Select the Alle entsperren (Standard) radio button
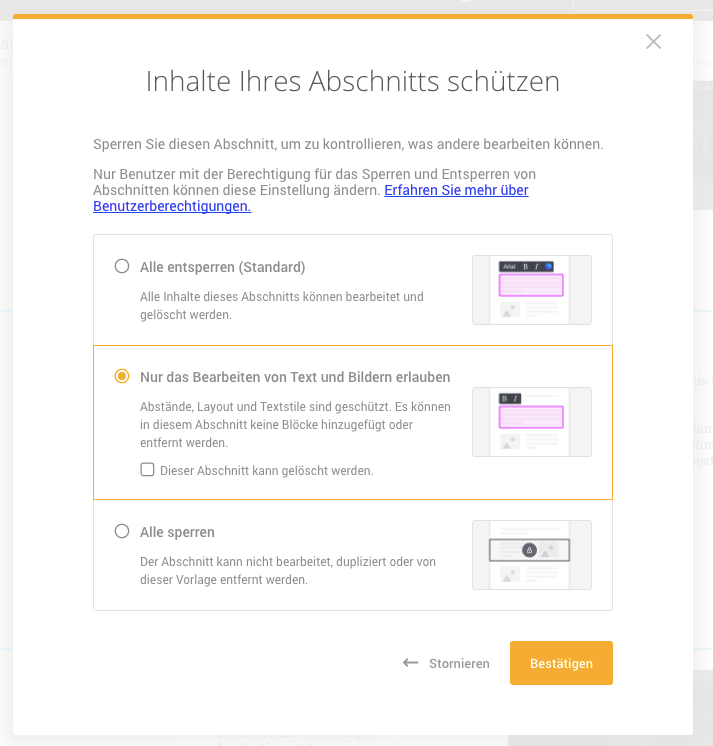Viewport: 713px width, 746px height. click(122, 266)
